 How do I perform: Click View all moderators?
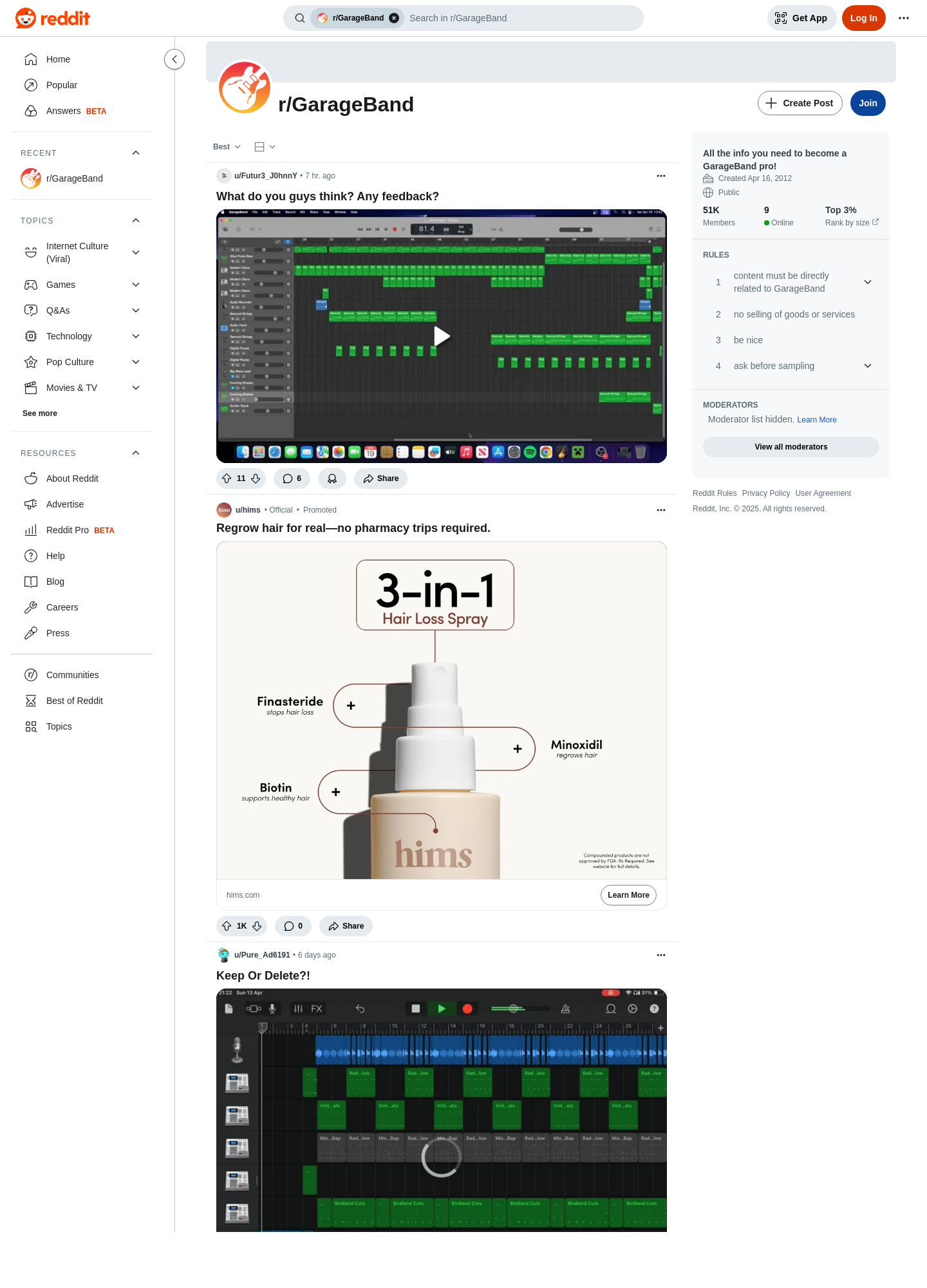click(791, 447)
